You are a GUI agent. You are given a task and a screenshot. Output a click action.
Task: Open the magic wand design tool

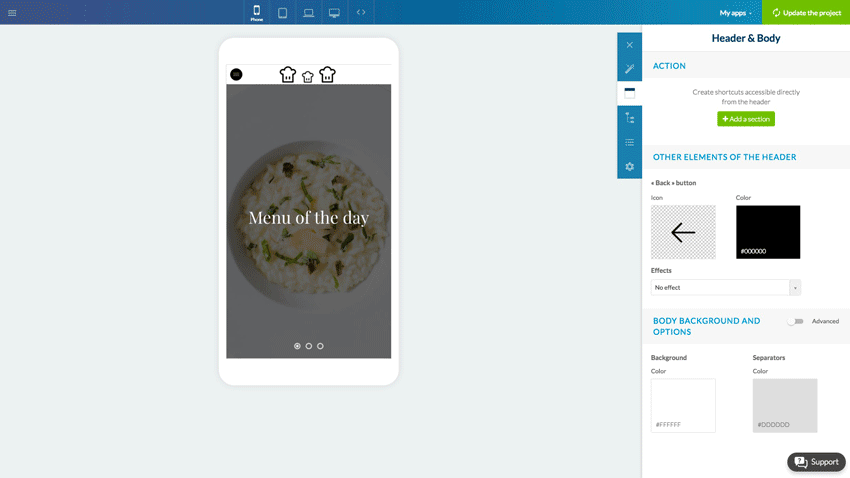pos(629,69)
